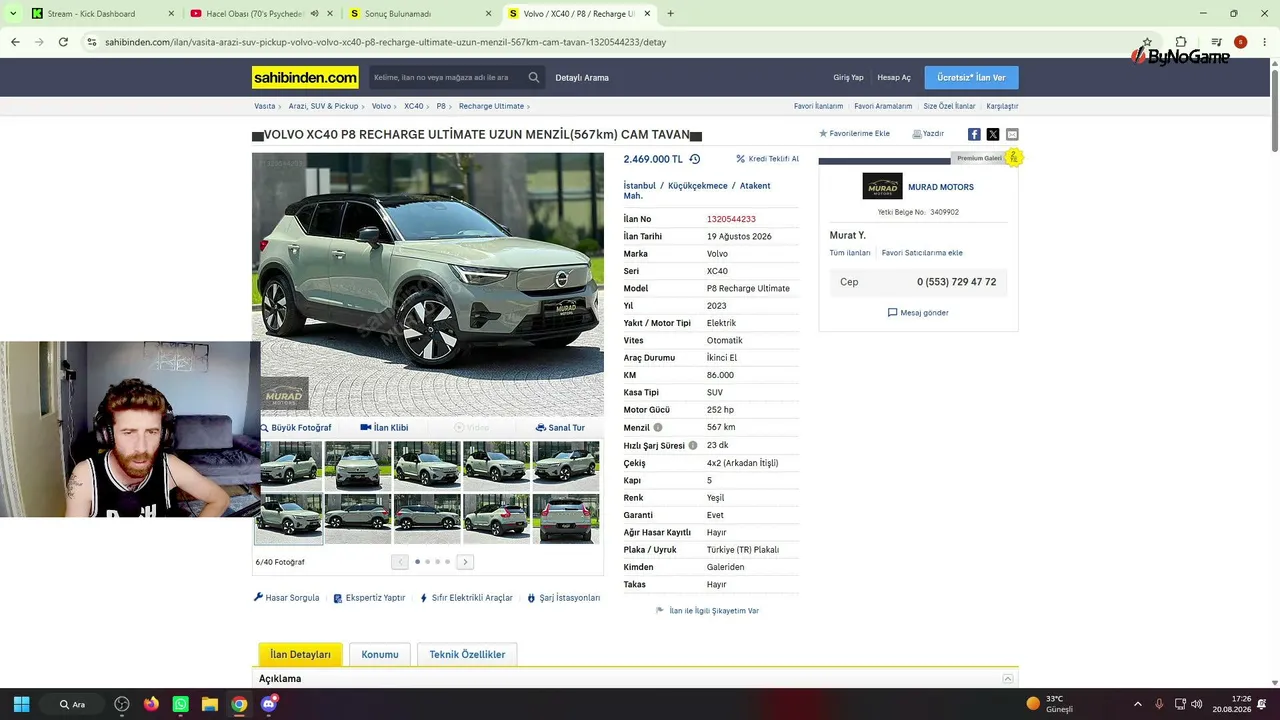The width and height of the screenshot is (1280, 720).
Task: Click the Karşılaştır link
Action: pyautogui.click(x=1002, y=106)
